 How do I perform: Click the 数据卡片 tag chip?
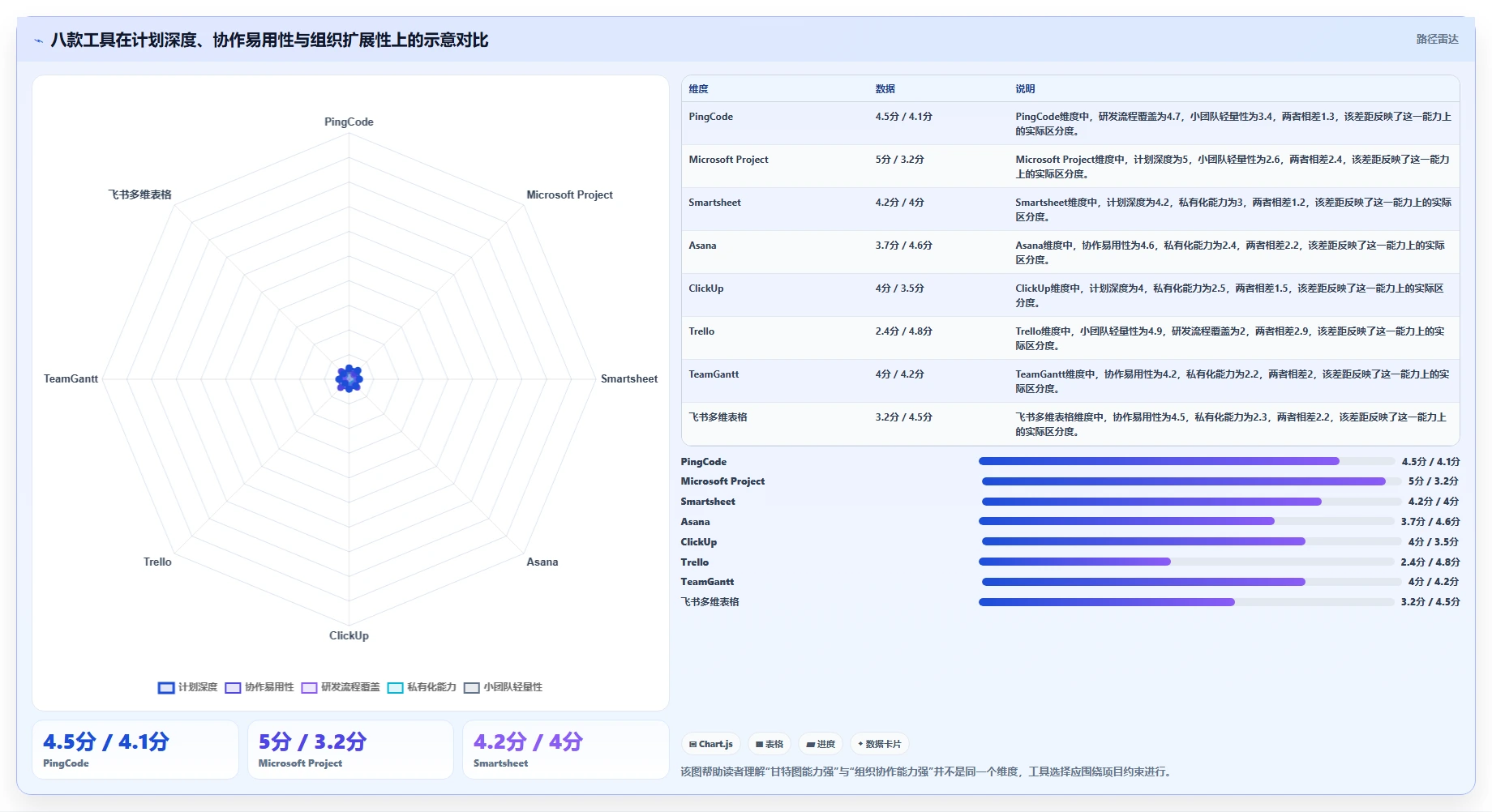click(879, 744)
